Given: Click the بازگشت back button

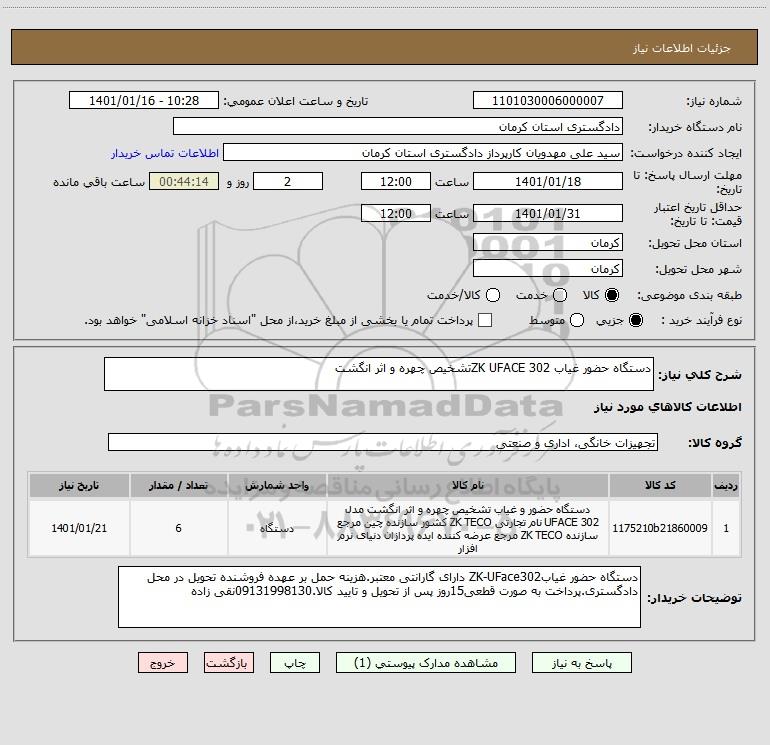Looking at the screenshot, I should coord(229,663).
